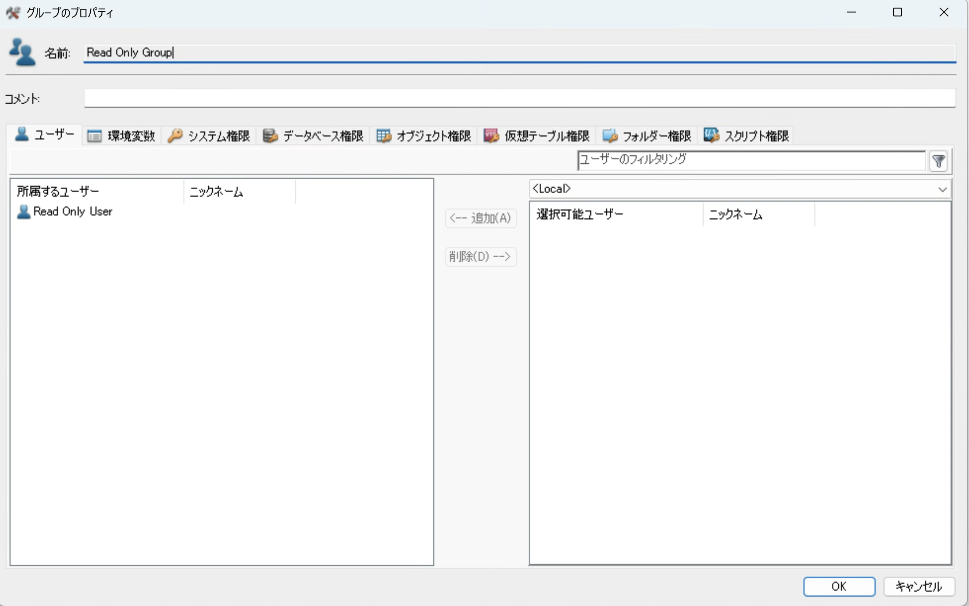The height and width of the screenshot is (606, 969).
Task: Click the filter funnel icon
Action: [x=938, y=161]
